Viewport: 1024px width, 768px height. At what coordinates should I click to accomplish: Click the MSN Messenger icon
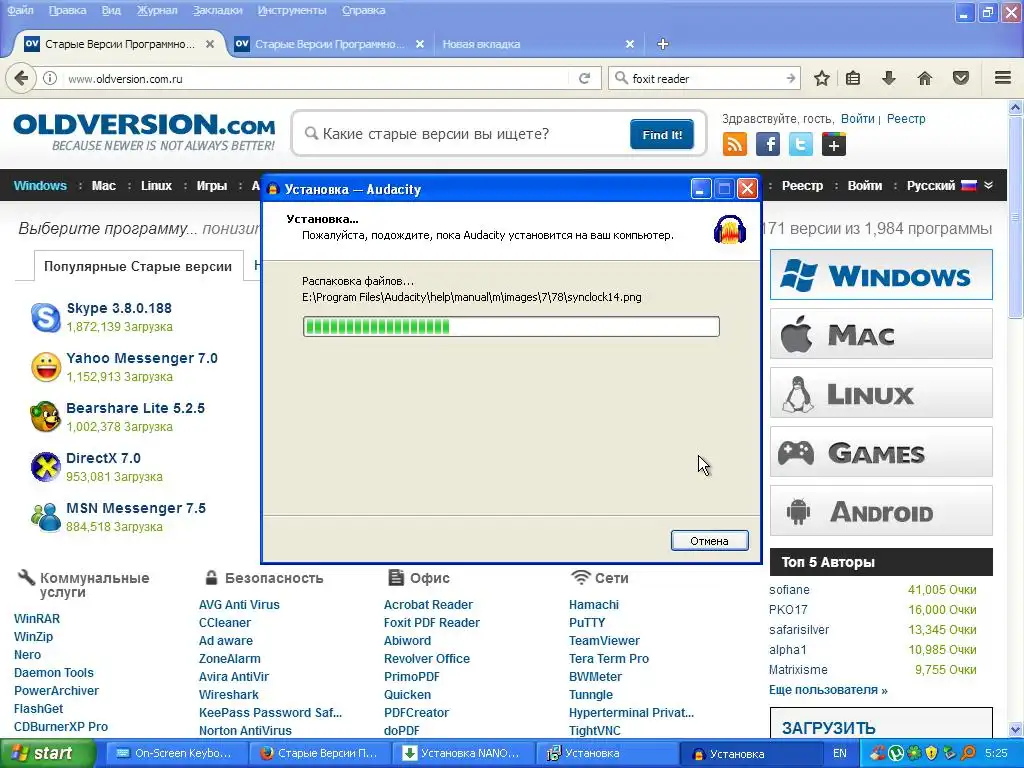[x=46, y=517]
